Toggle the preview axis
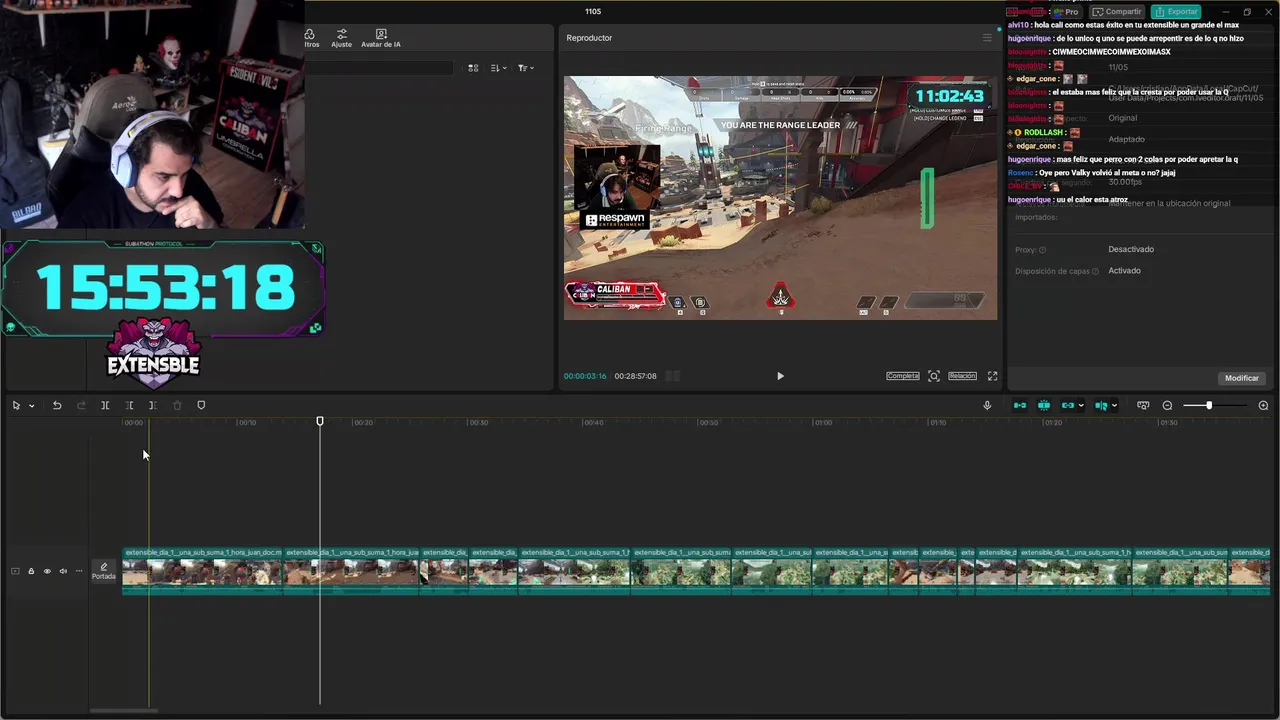Viewport: 1280px width, 720px height. point(1101,405)
